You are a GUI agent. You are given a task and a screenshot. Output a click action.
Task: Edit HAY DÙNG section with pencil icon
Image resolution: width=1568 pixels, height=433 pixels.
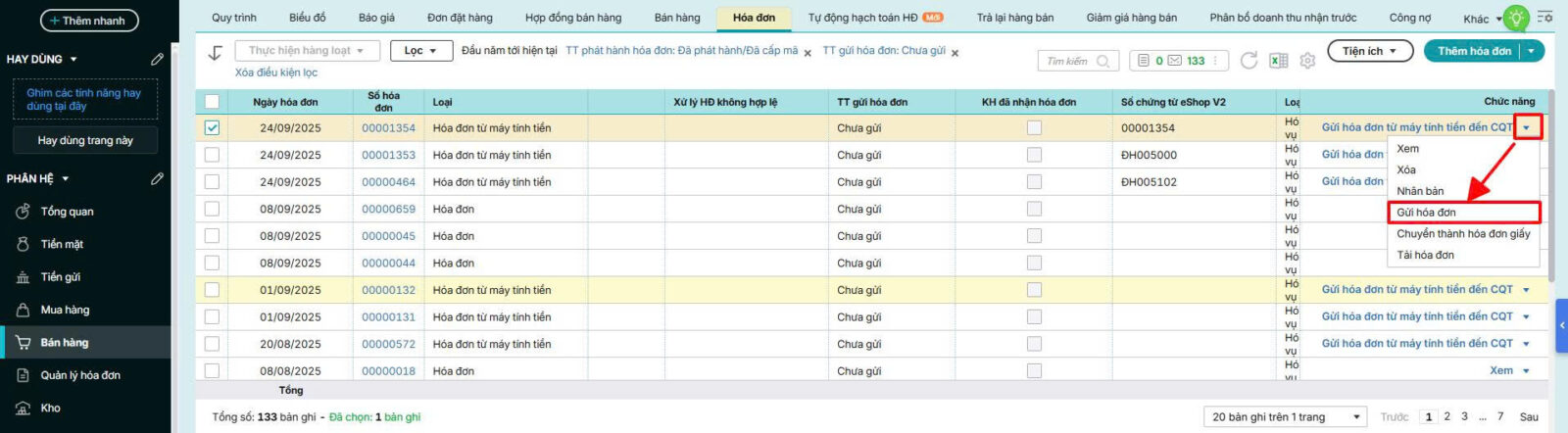click(157, 60)
